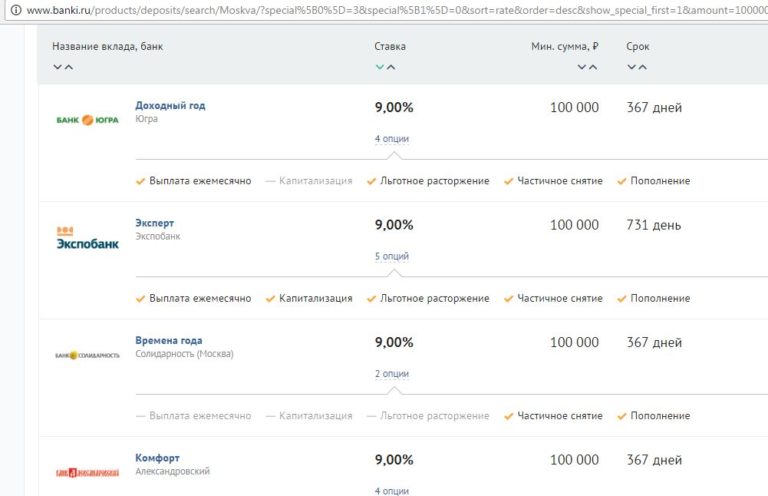
Task: Click the Срок column header
Action: 637,46
